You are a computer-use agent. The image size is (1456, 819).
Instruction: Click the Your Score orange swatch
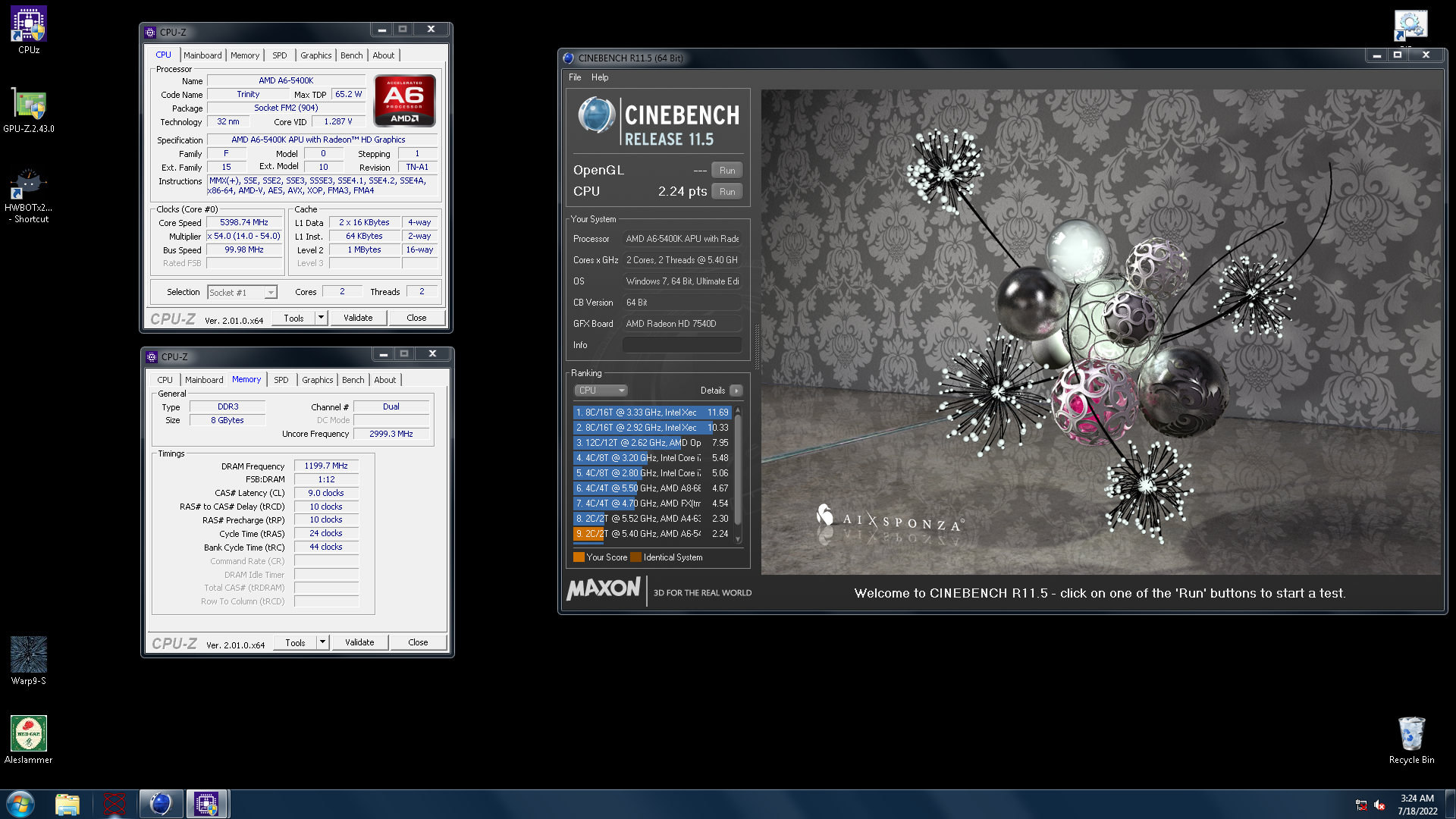tap(579, 557)
